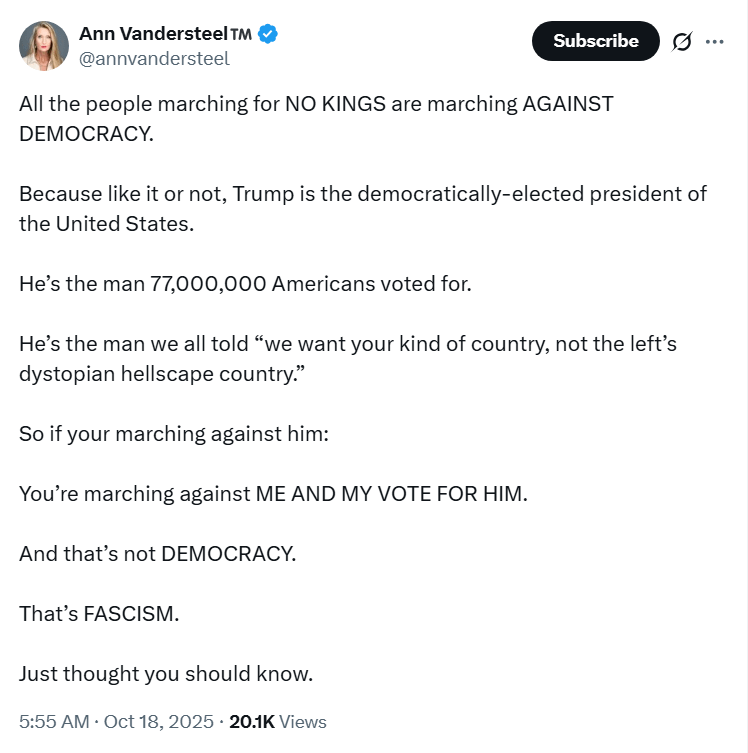
Task: Click the TM symbol beside the name
Action: pyautogui.click(x=241, y=35)
